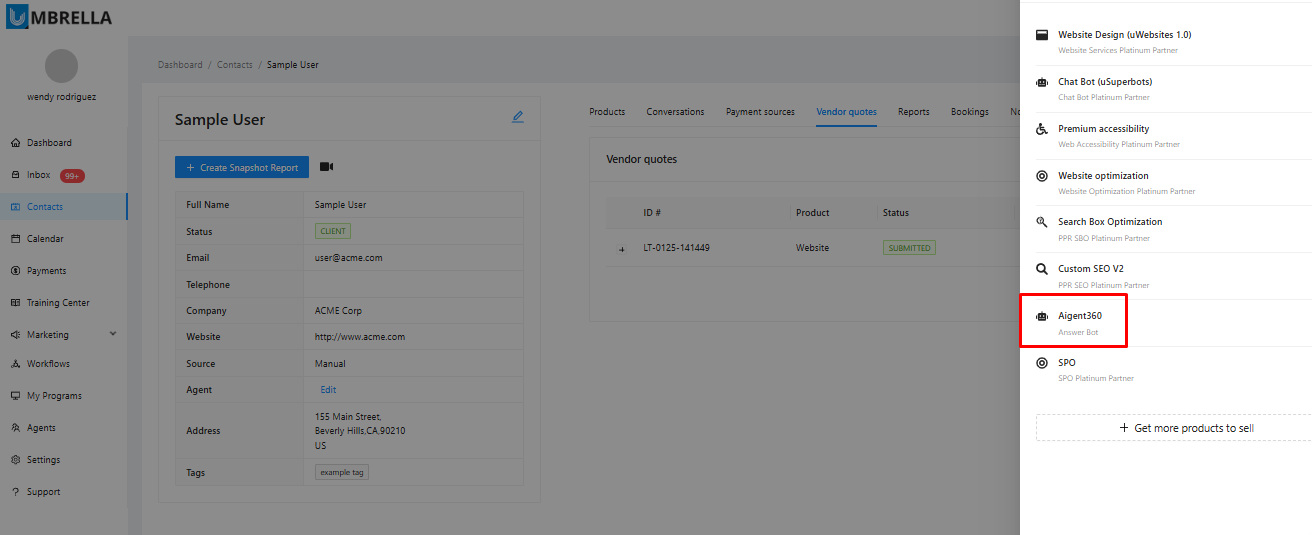Screen dimensions: 1312x535
Task: Go to Training Center in sidebar
Action: [x=58, y=303]
